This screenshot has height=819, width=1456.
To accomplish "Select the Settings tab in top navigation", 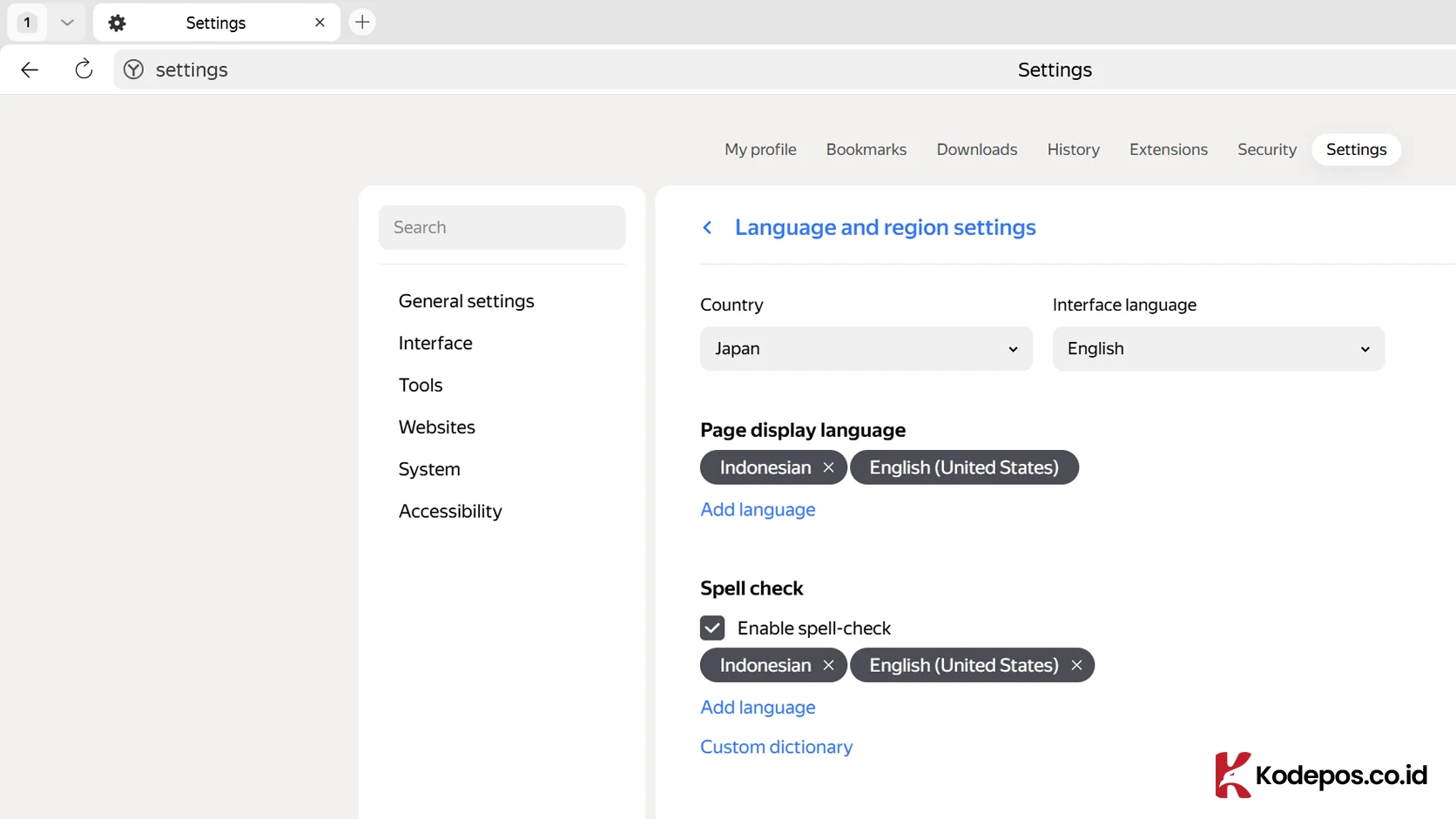I will (1356, 149).
